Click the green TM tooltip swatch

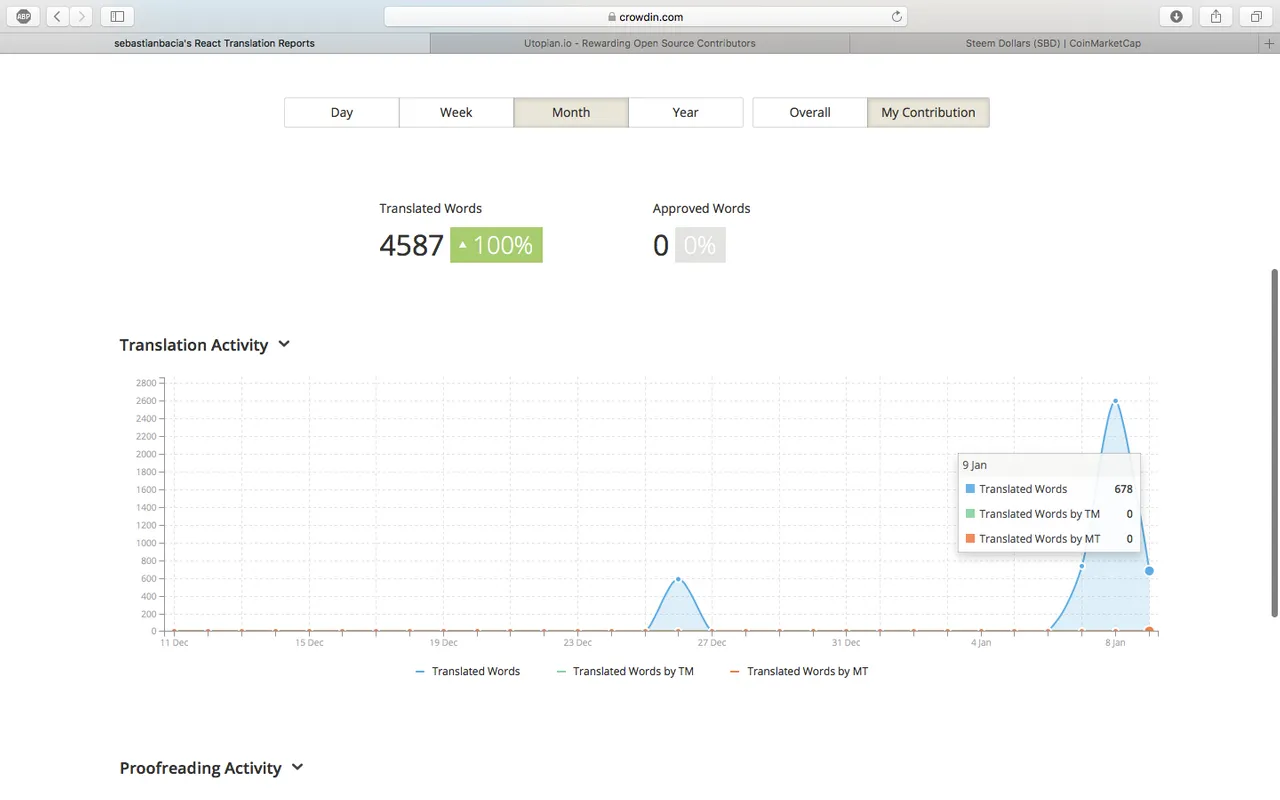point(970,514)
